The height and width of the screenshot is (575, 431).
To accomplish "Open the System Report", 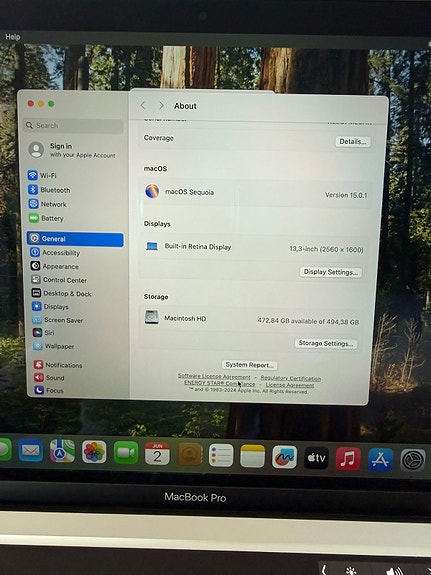I will point(249,365).
